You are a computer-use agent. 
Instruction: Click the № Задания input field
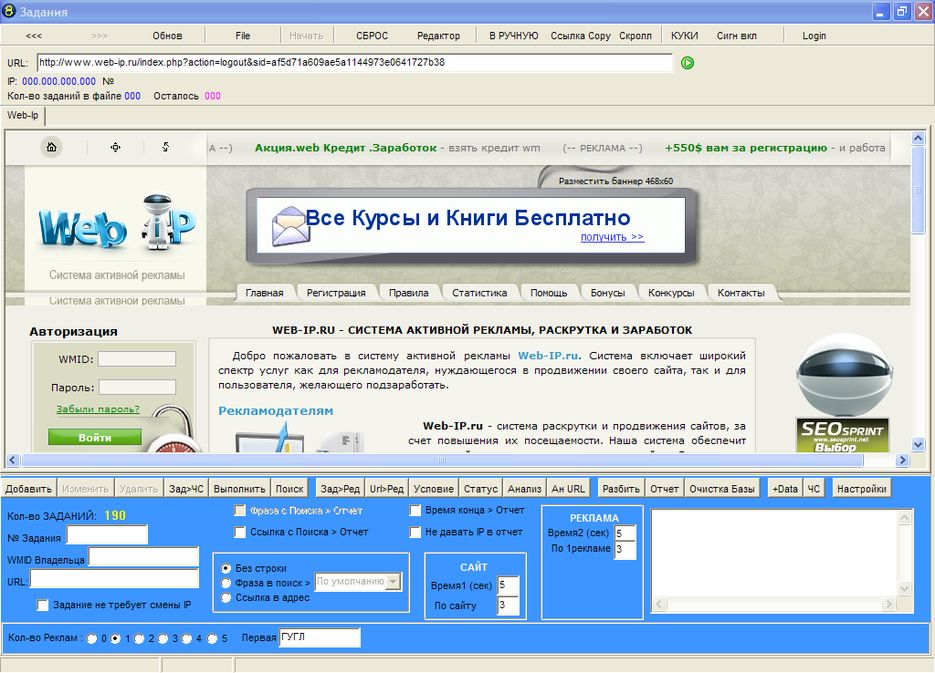click(x=107, y=535)
